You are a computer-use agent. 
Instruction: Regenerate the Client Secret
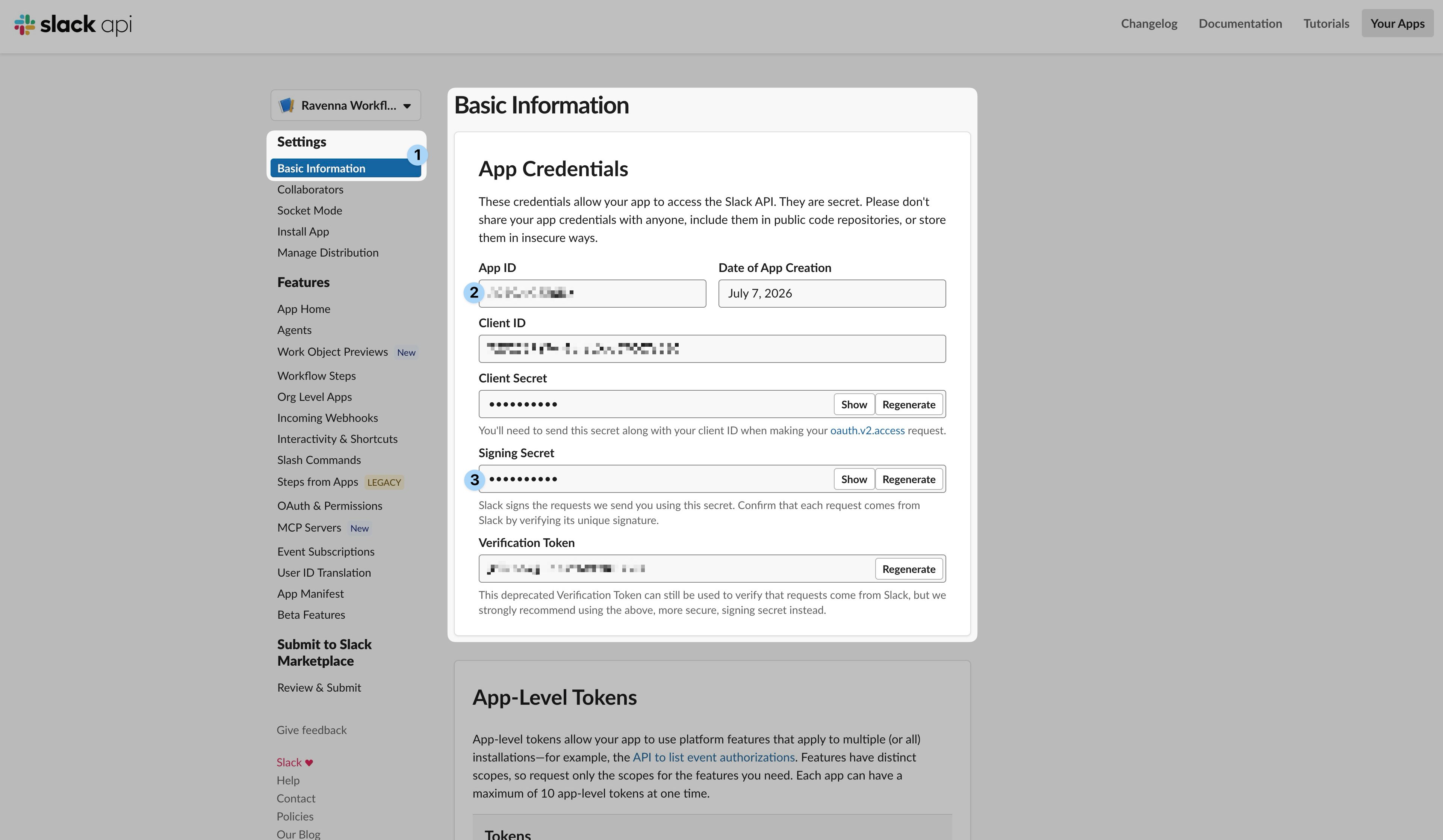click(909, 405)
